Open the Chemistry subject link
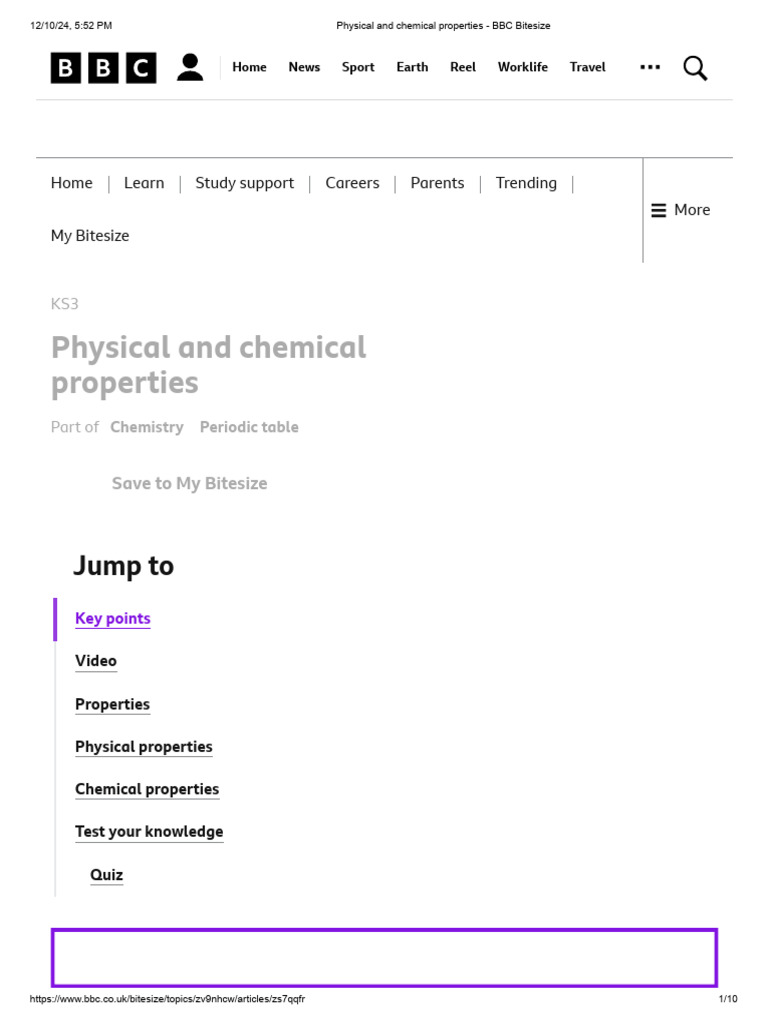768x1024 pixels. pyautogui.click(x=147, y=427)
